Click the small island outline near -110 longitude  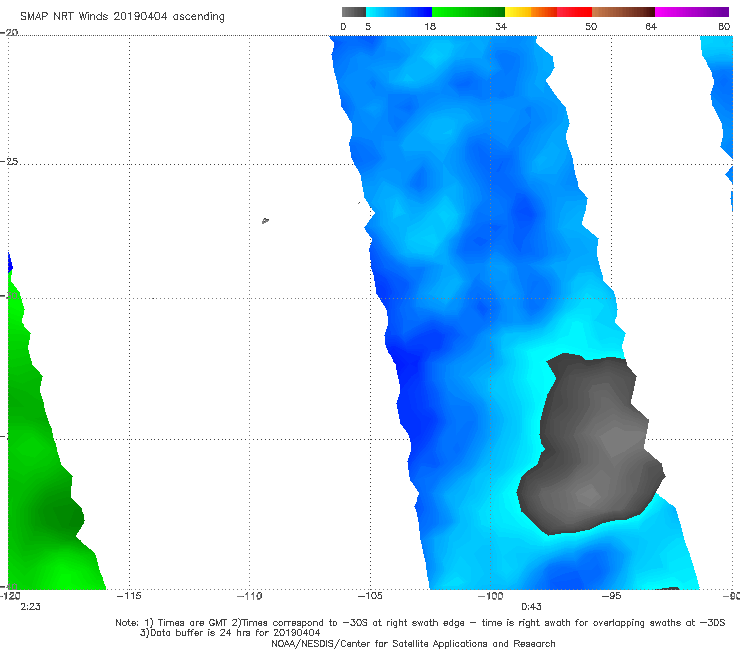coord(265,220)
